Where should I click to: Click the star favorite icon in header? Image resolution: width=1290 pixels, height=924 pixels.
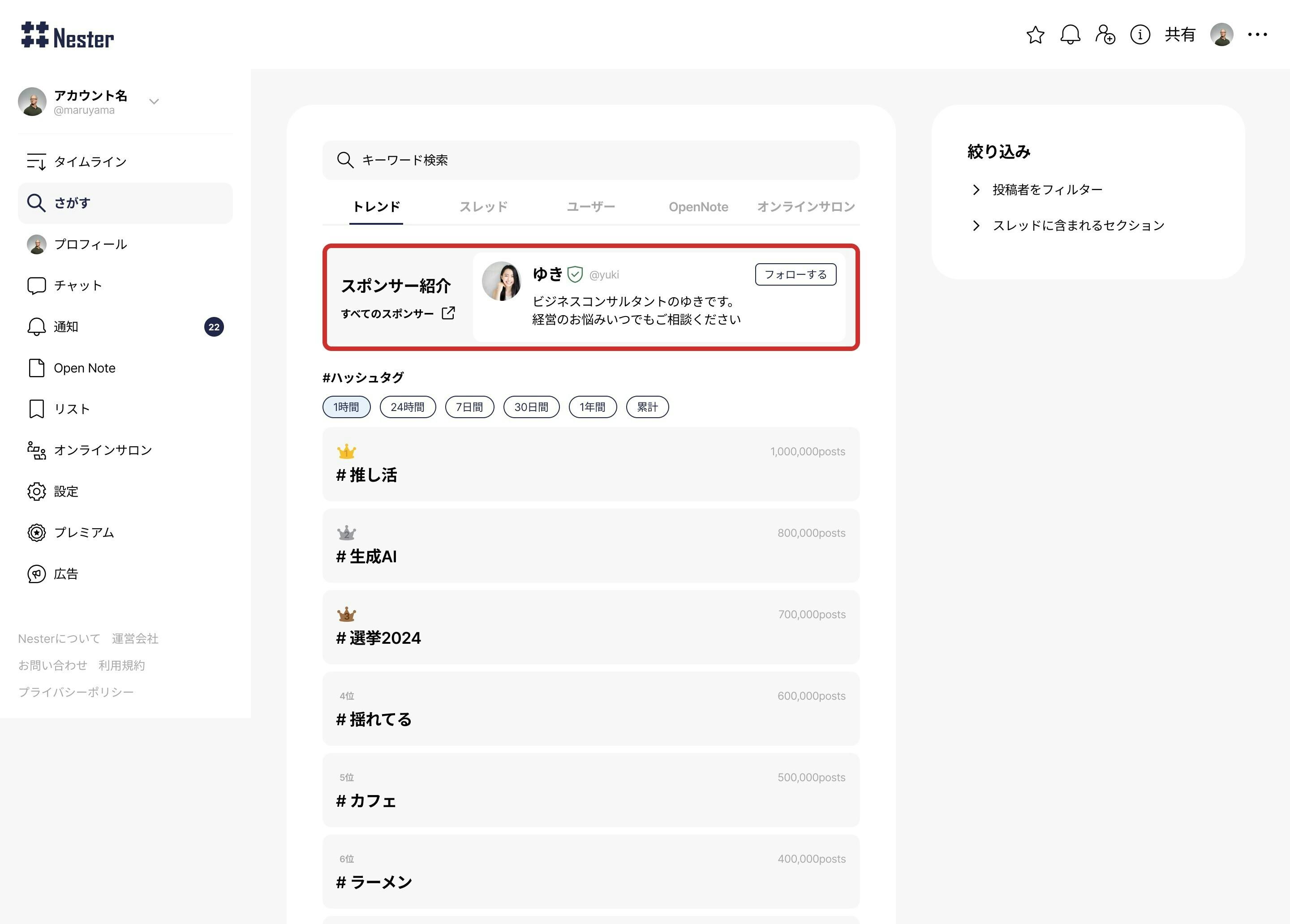1035,34
